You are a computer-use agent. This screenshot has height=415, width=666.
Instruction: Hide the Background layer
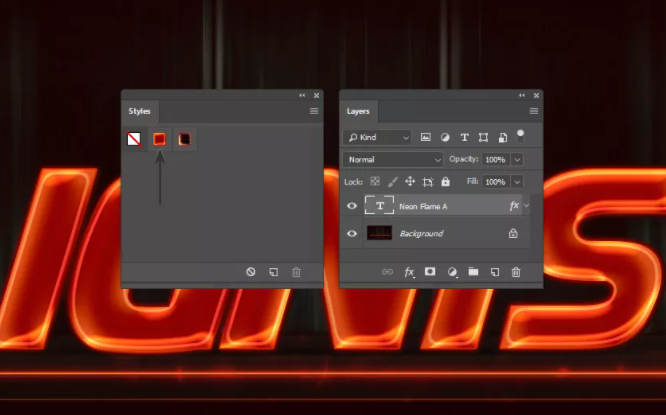[352, 233]
